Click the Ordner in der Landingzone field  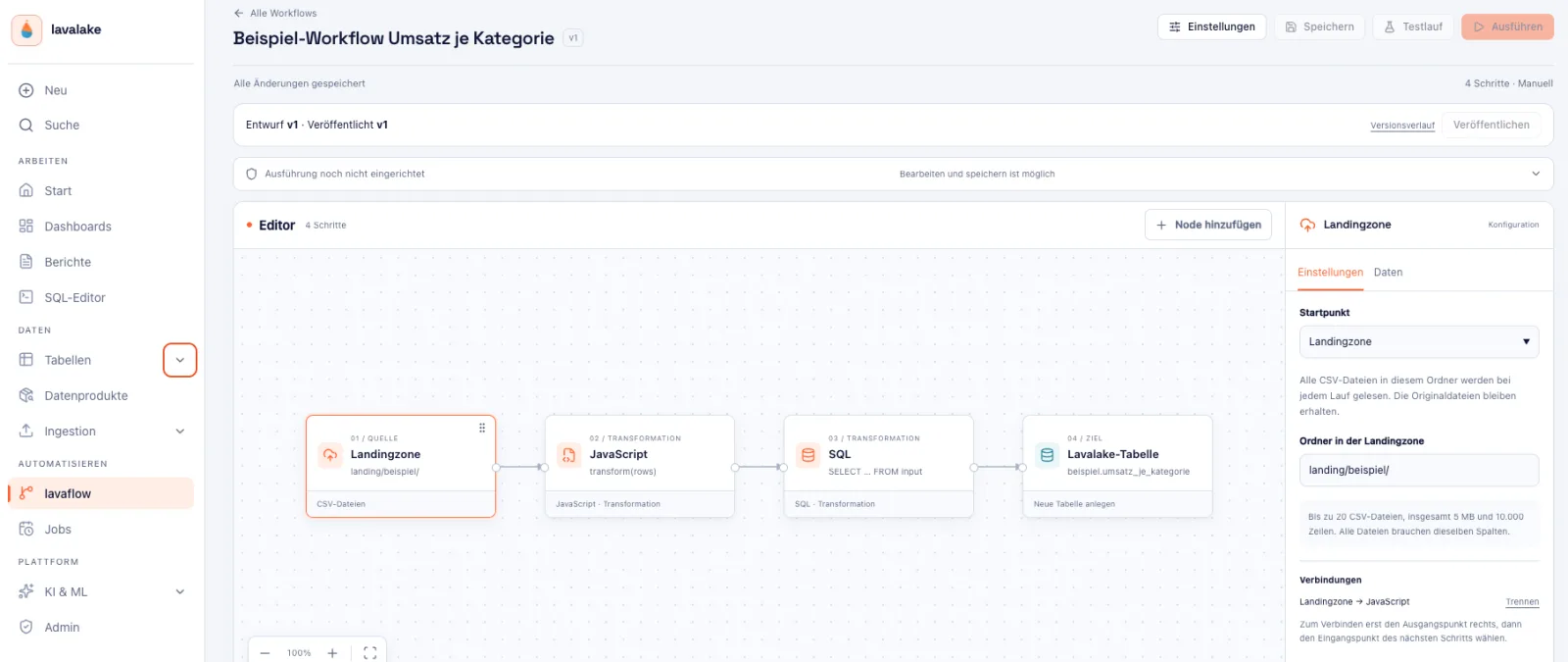point(1419,471)
